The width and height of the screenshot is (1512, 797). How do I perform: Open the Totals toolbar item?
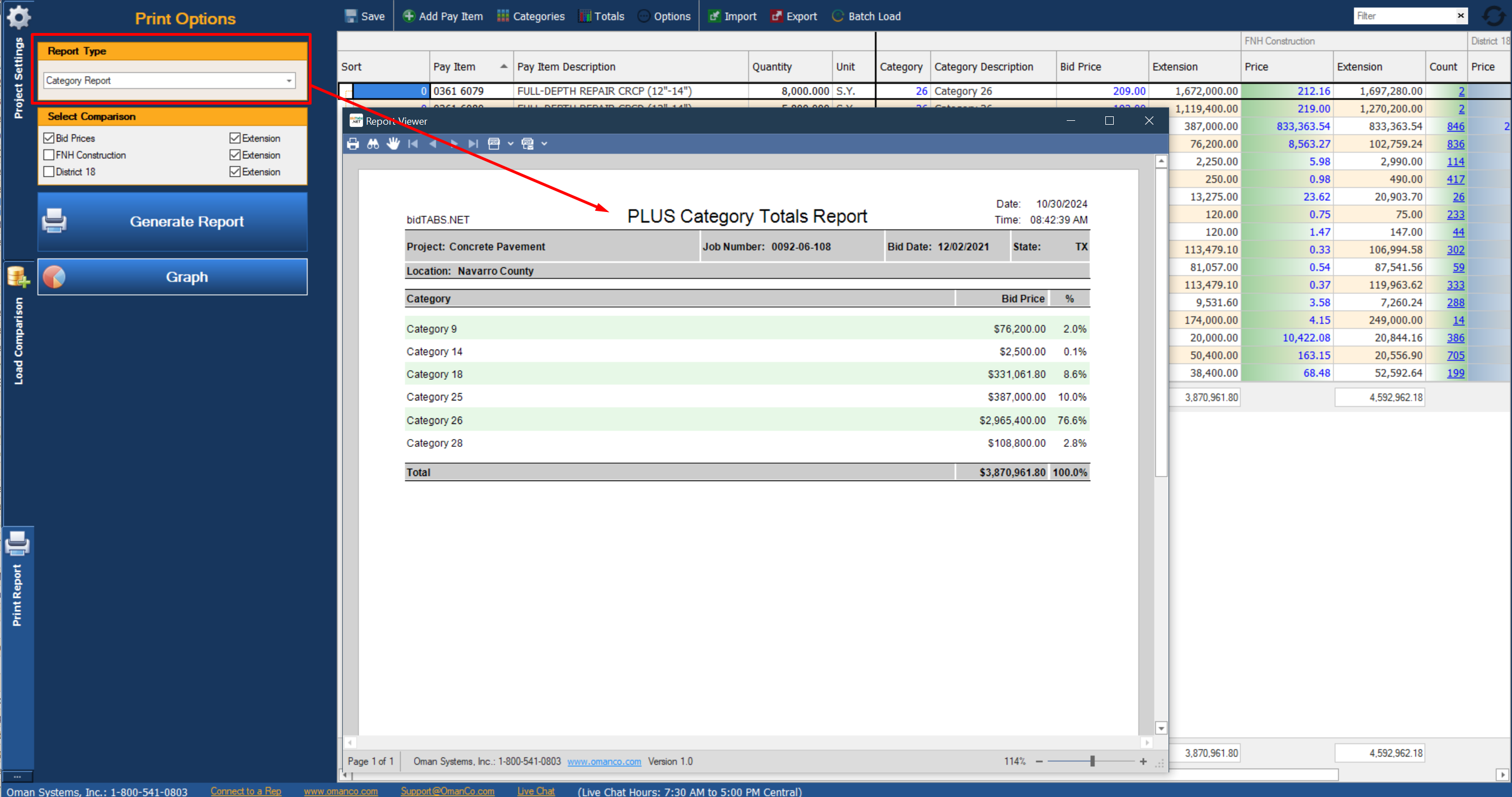(x=602, y=16)
